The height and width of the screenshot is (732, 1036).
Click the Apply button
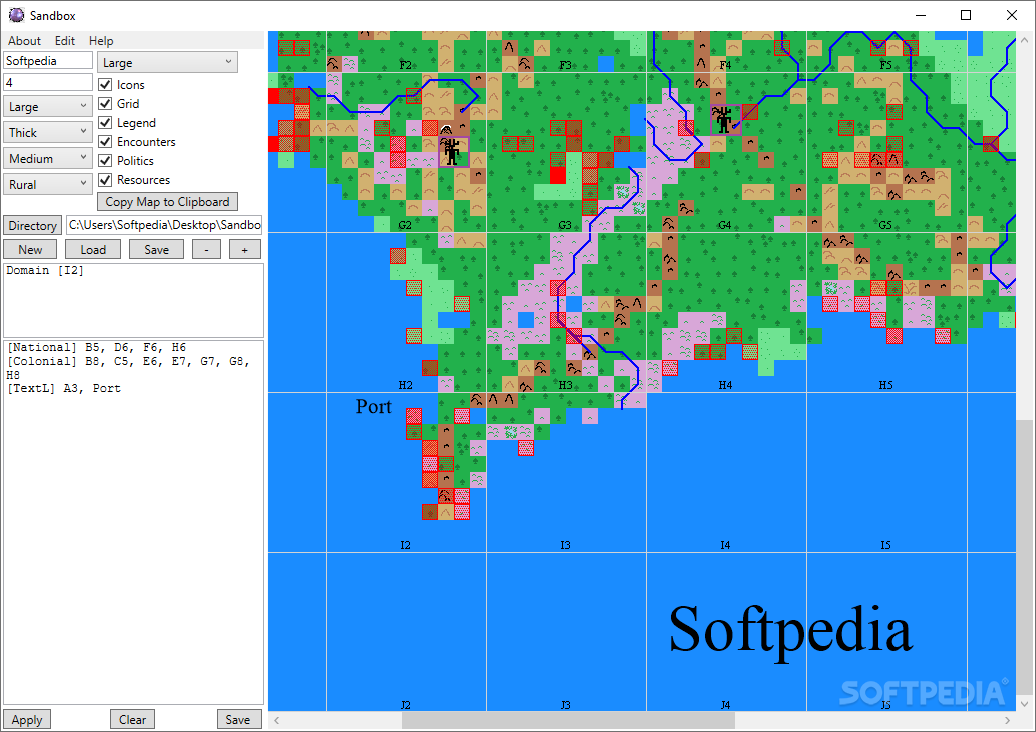27,719
